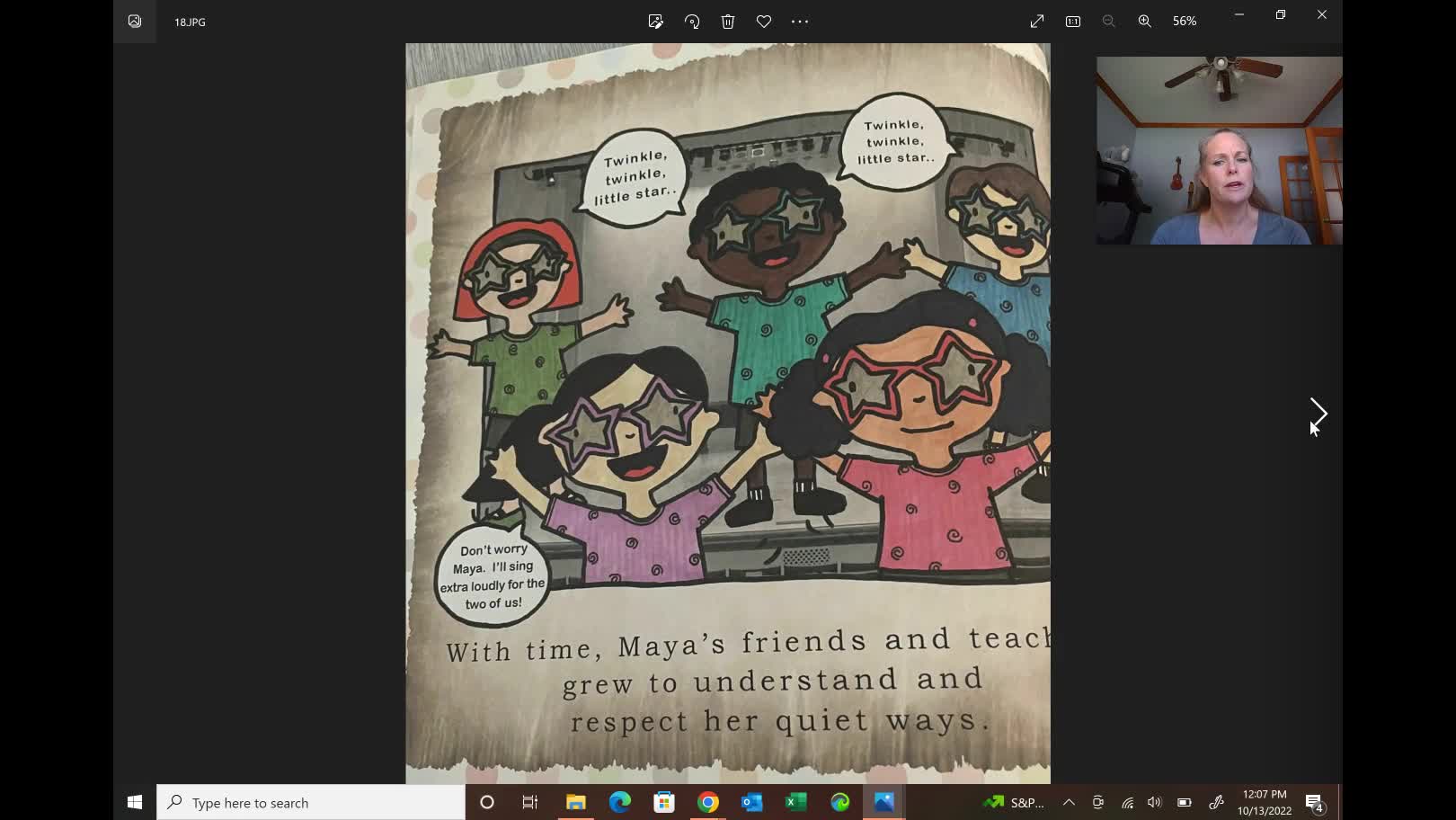Close the Photos window

1322,14
